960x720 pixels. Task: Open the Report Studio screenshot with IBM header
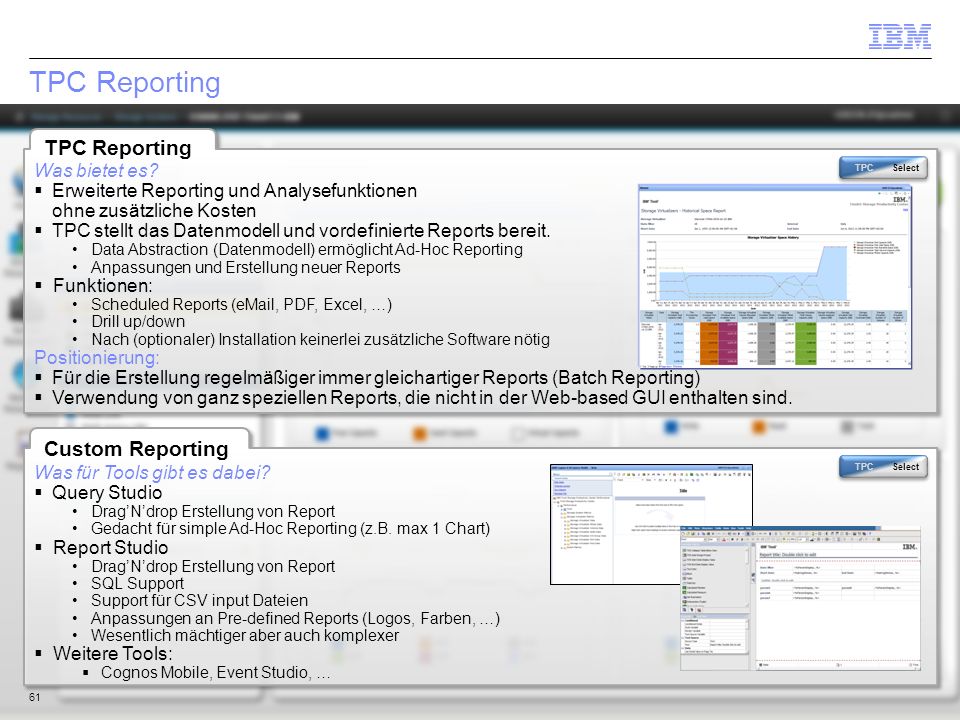[x=801, y=599]
